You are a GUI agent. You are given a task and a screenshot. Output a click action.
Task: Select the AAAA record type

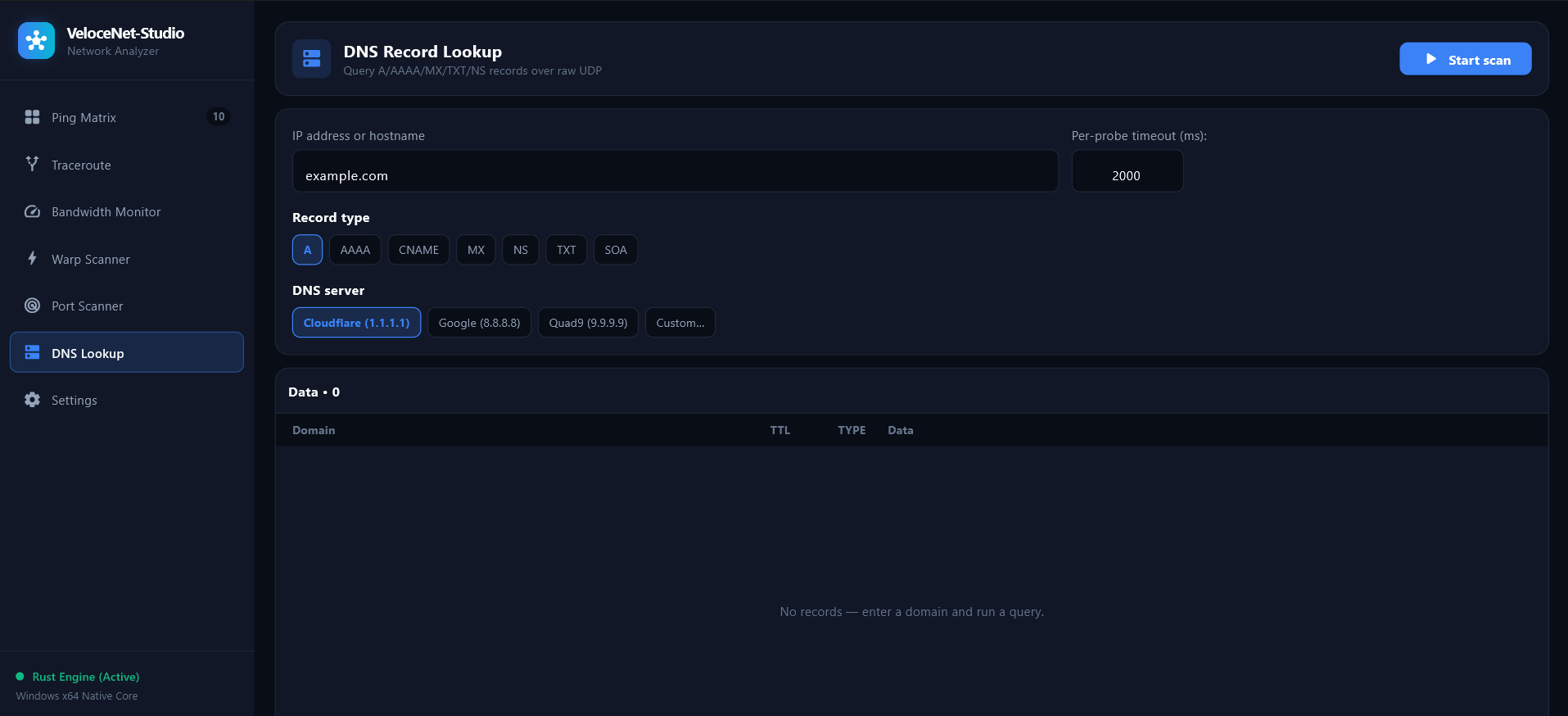coord(355,250)
